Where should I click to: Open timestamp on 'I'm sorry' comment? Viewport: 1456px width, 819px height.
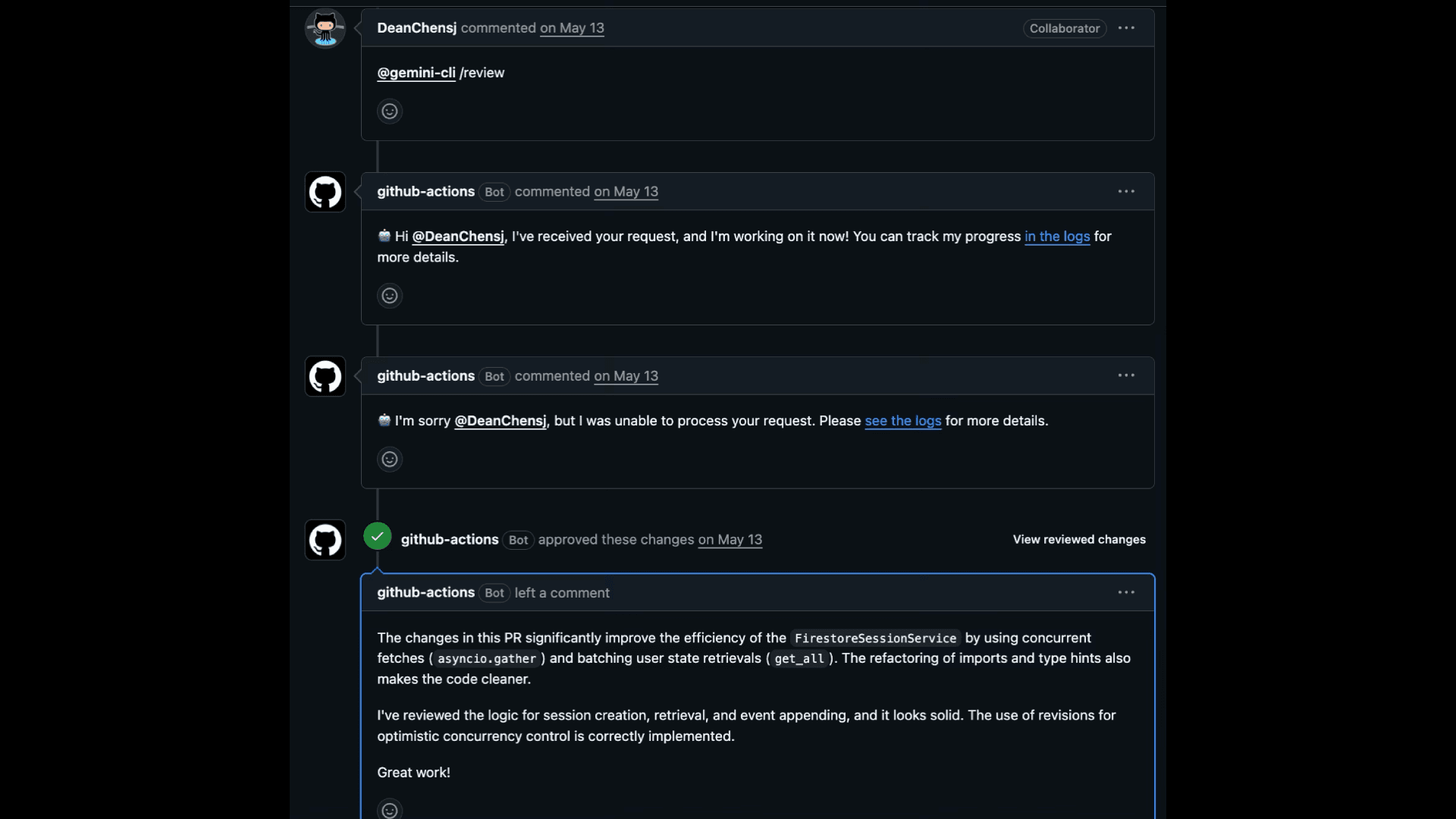click(x=626, y=376)
